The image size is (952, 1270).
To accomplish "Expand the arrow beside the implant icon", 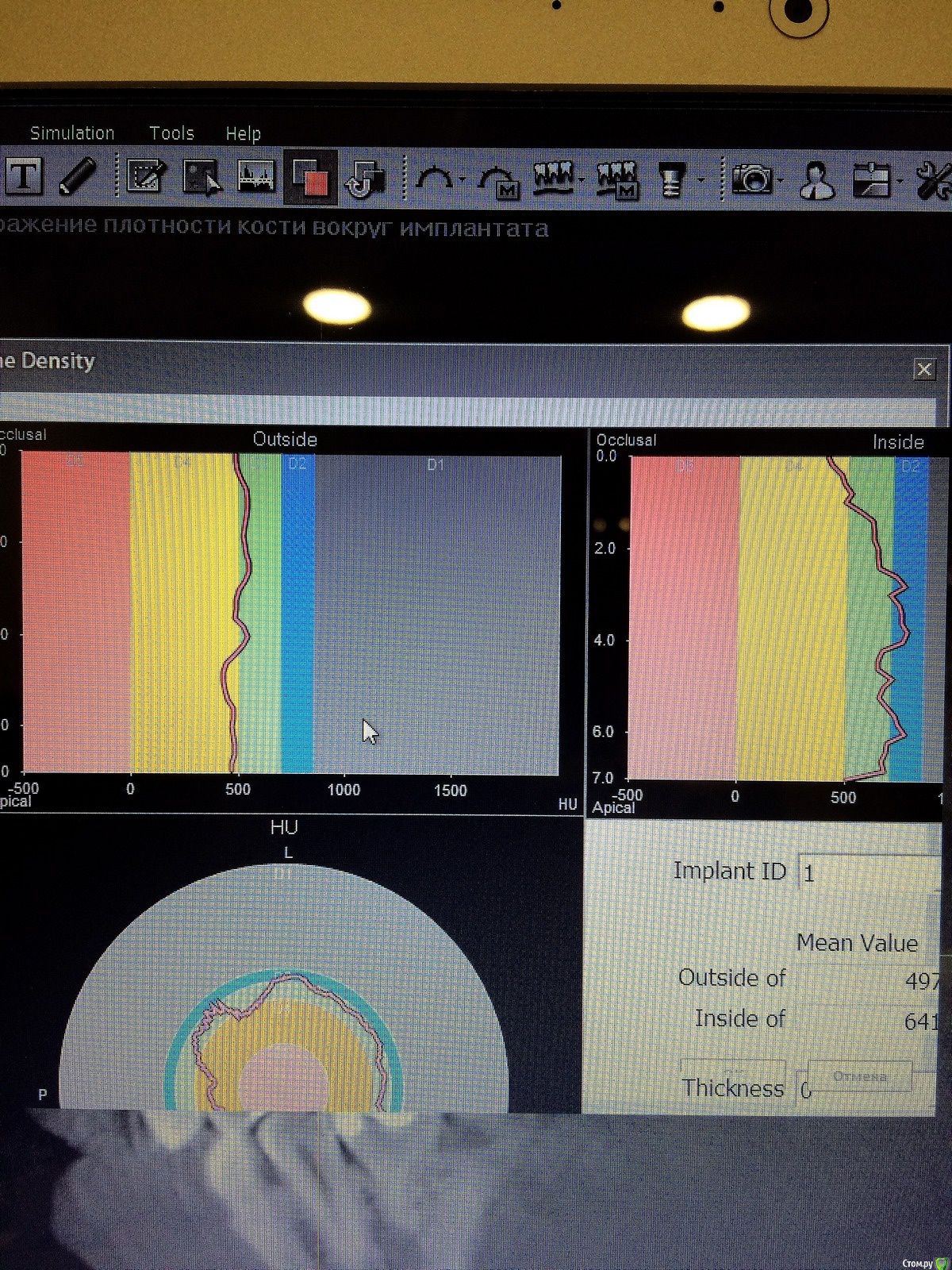I will click(x=701, y=181).
